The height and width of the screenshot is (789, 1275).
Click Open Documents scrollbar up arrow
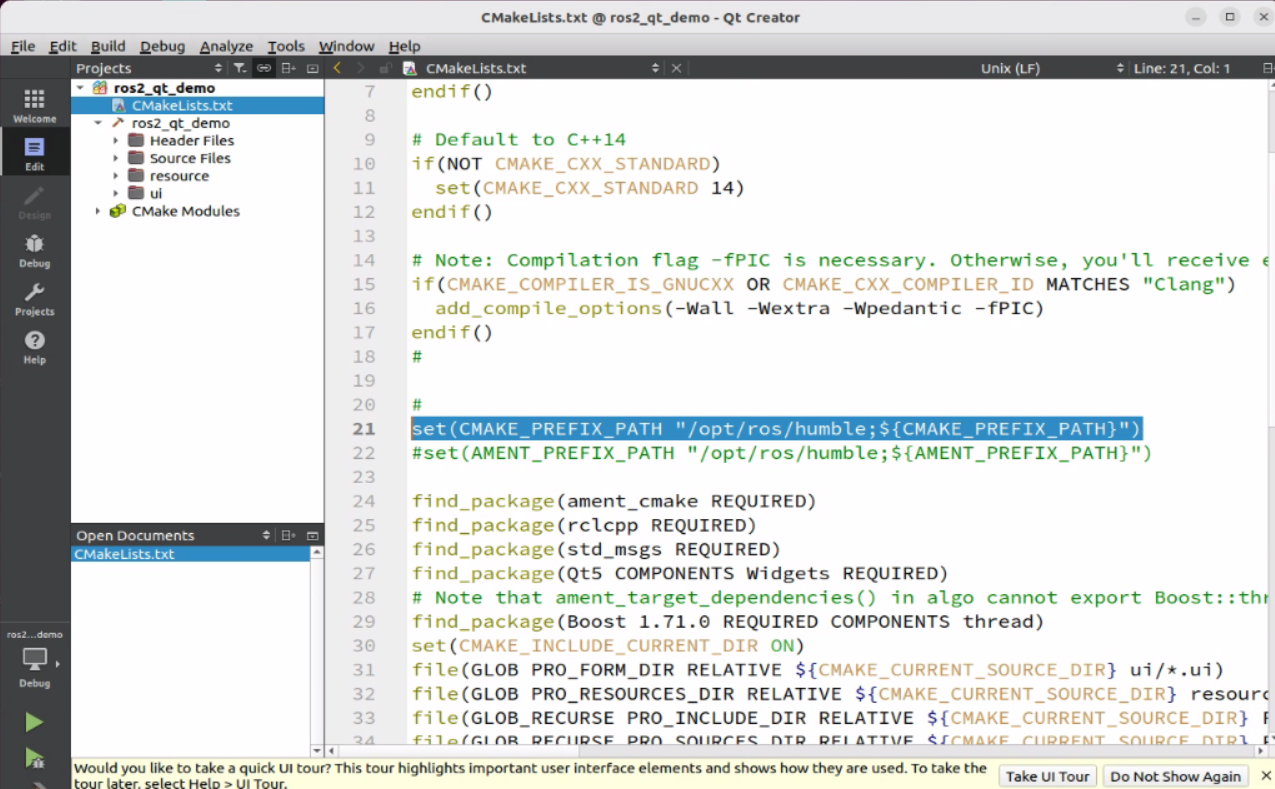coord(317,552)
